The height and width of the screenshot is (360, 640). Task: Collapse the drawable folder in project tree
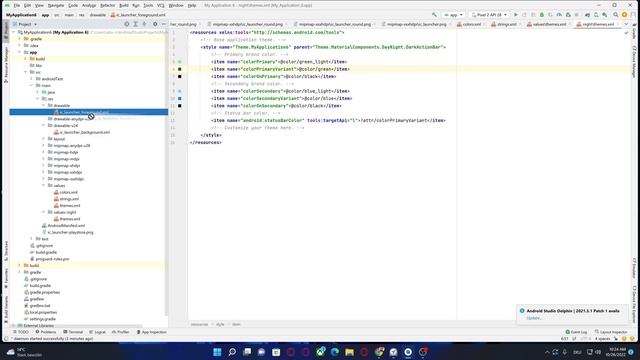point(44,105)
